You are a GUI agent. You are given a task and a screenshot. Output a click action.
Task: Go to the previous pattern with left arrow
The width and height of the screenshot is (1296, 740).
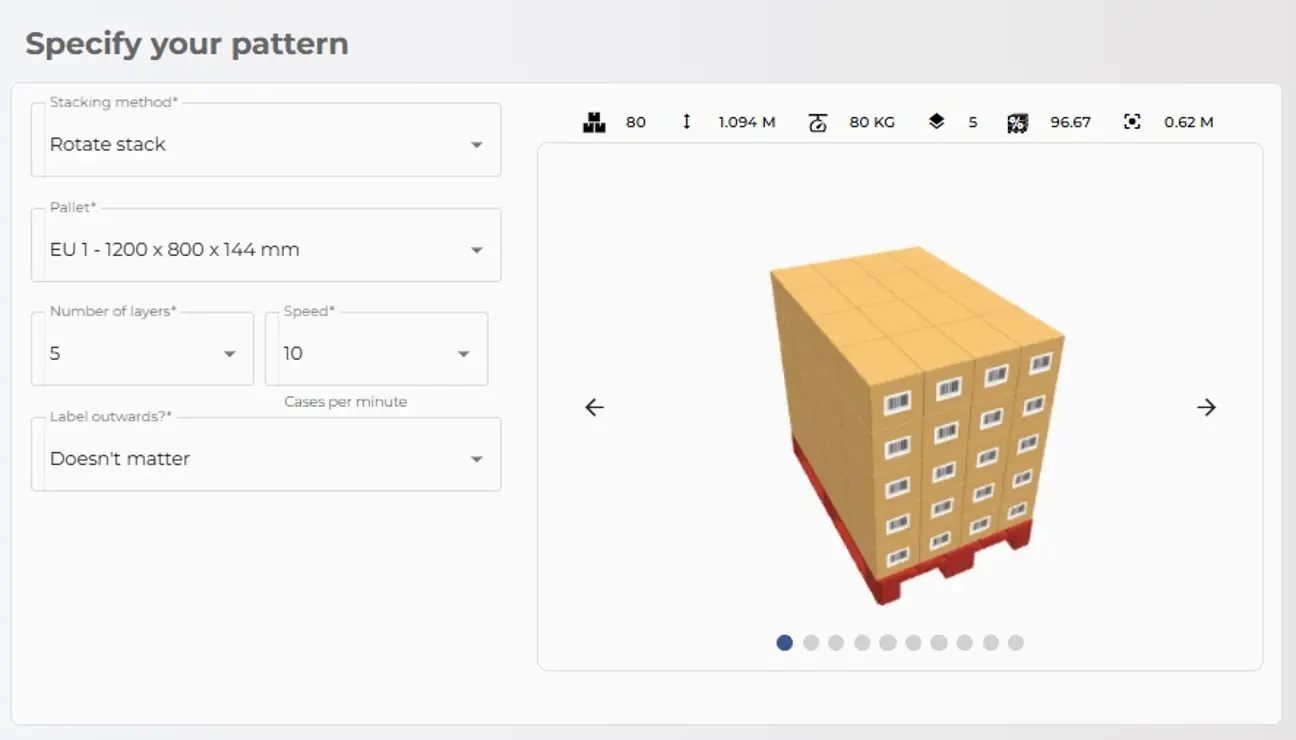tap(595, 407)
